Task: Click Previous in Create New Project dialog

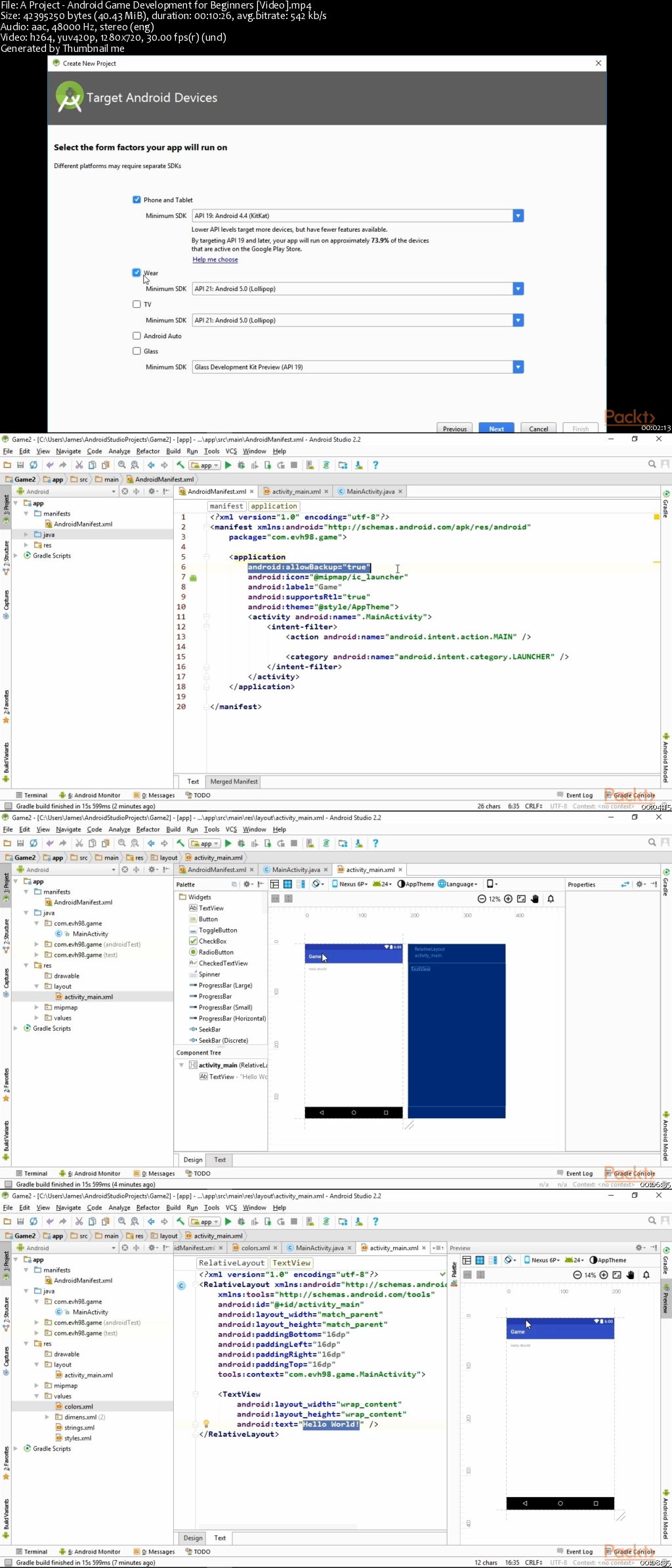Action: [455, 428]
